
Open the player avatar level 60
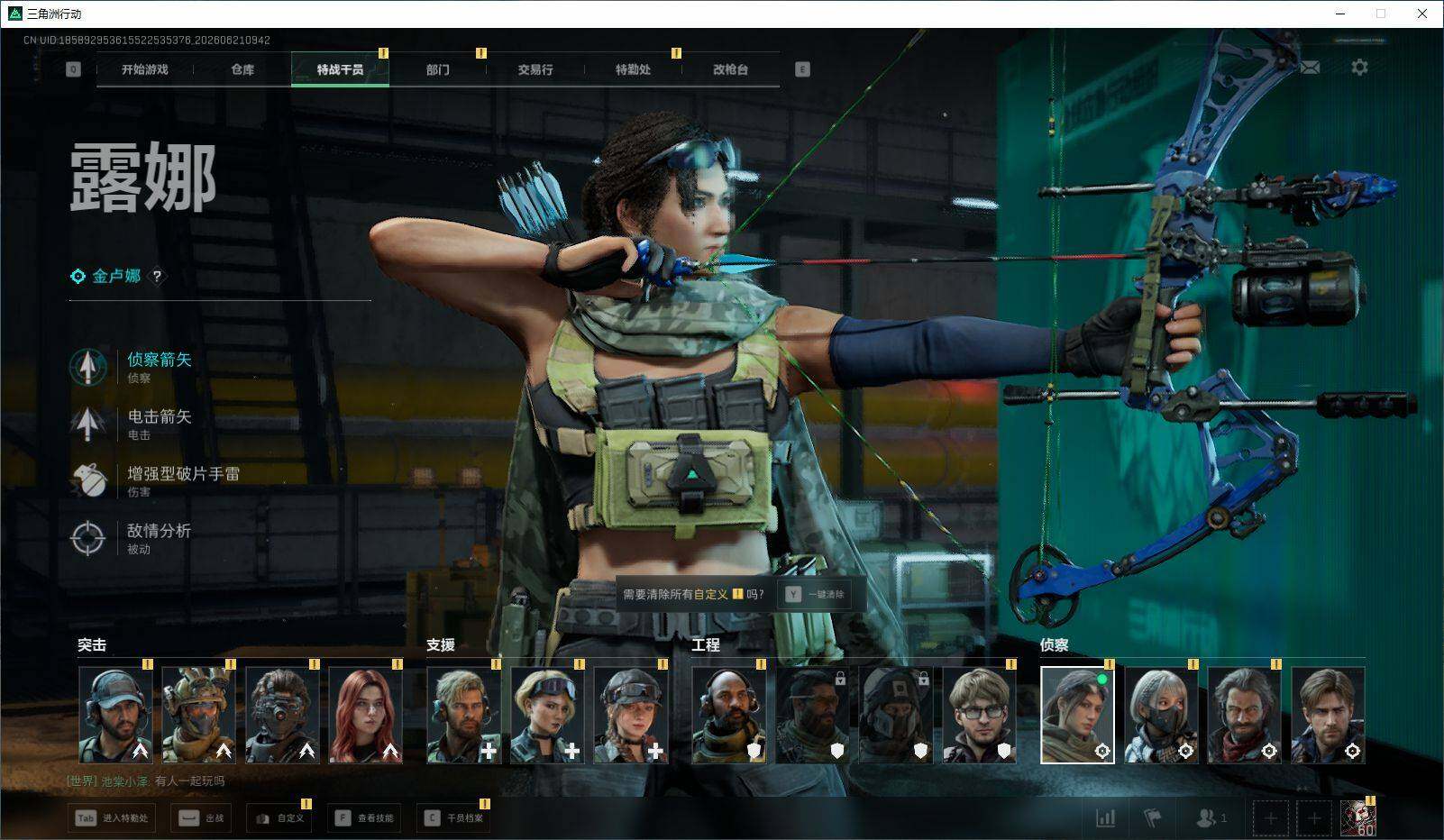coord(1357,818)
